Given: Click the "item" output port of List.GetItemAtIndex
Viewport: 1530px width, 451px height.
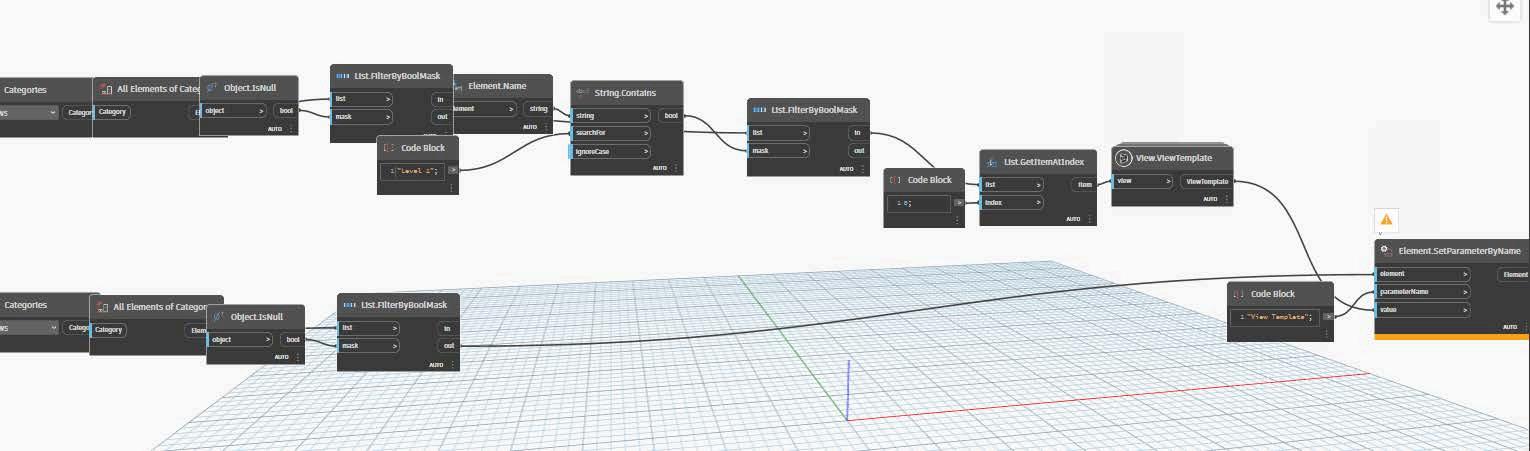Looking at the screenshot, I should click(1083, 184).
